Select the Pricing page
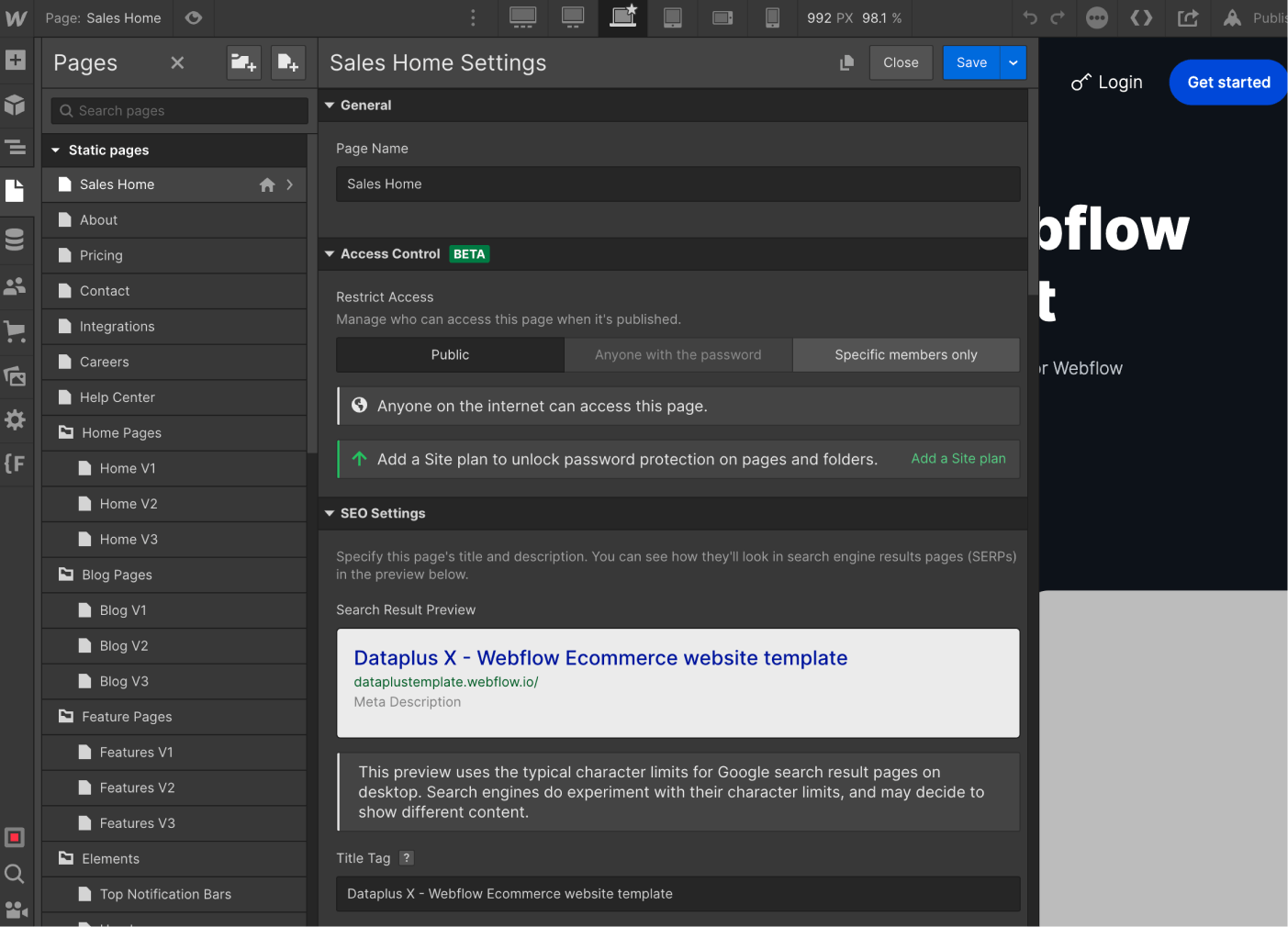 tap(101, 255)
